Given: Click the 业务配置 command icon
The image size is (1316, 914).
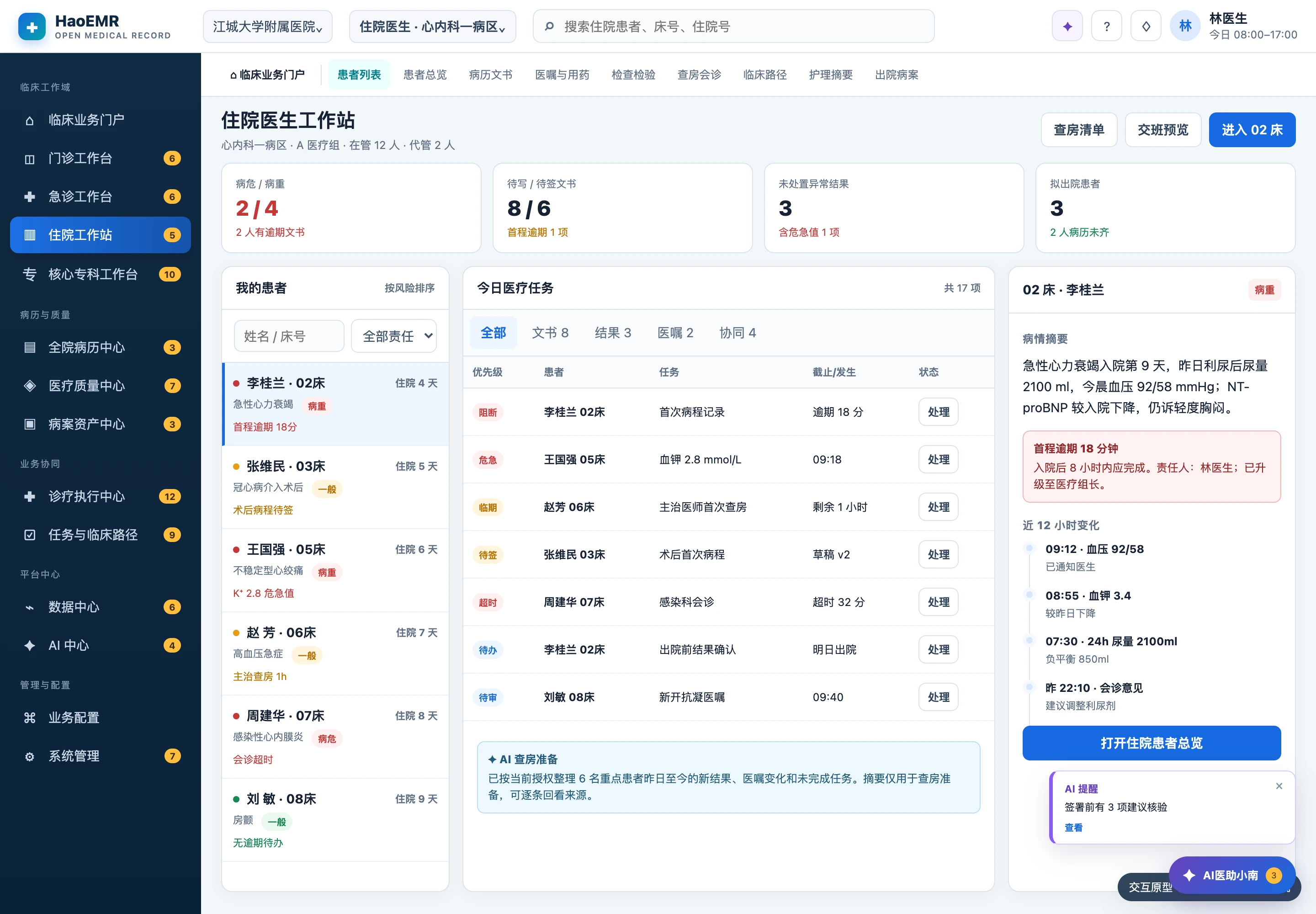Looking at the screenshot, I should pos(30,717).
